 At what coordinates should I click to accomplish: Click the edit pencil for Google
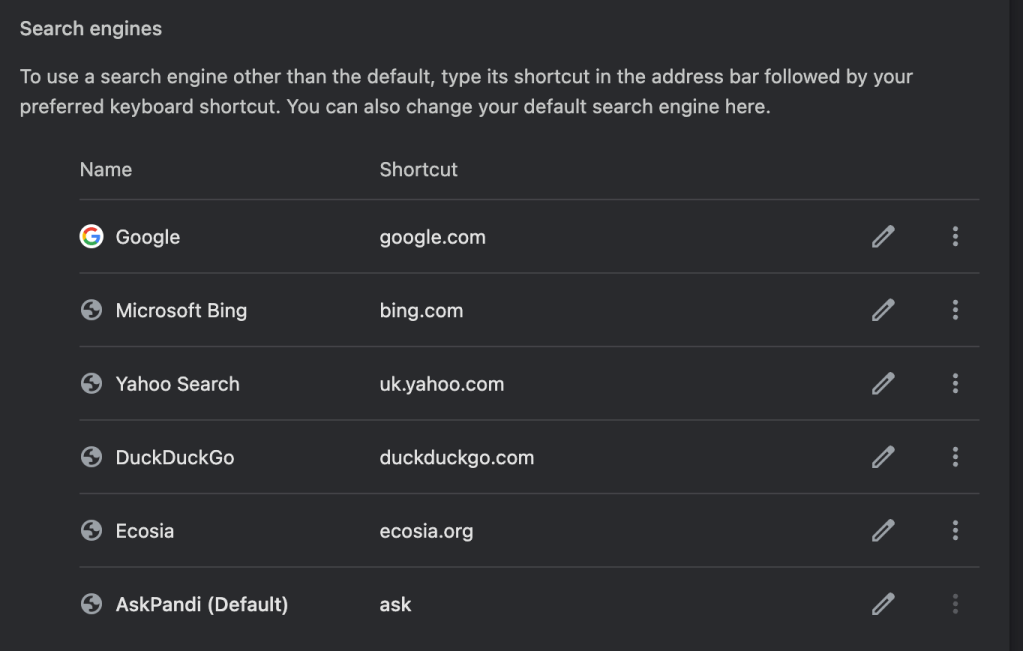(883, 237)
